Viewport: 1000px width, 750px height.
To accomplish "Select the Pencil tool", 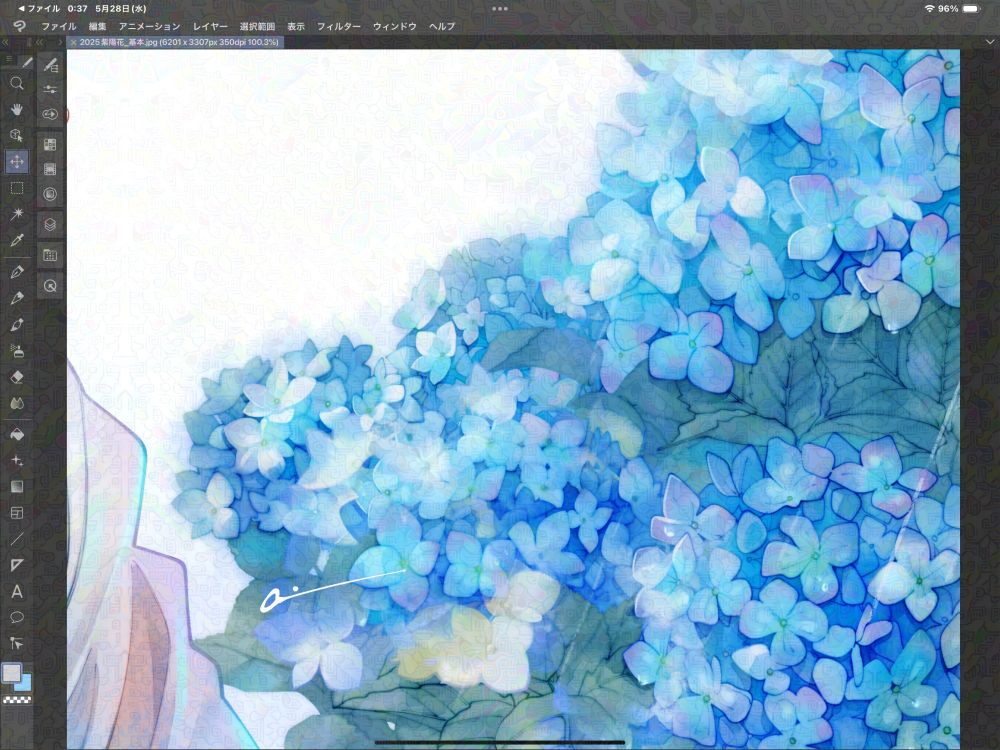I will click(x=17, y=298).
